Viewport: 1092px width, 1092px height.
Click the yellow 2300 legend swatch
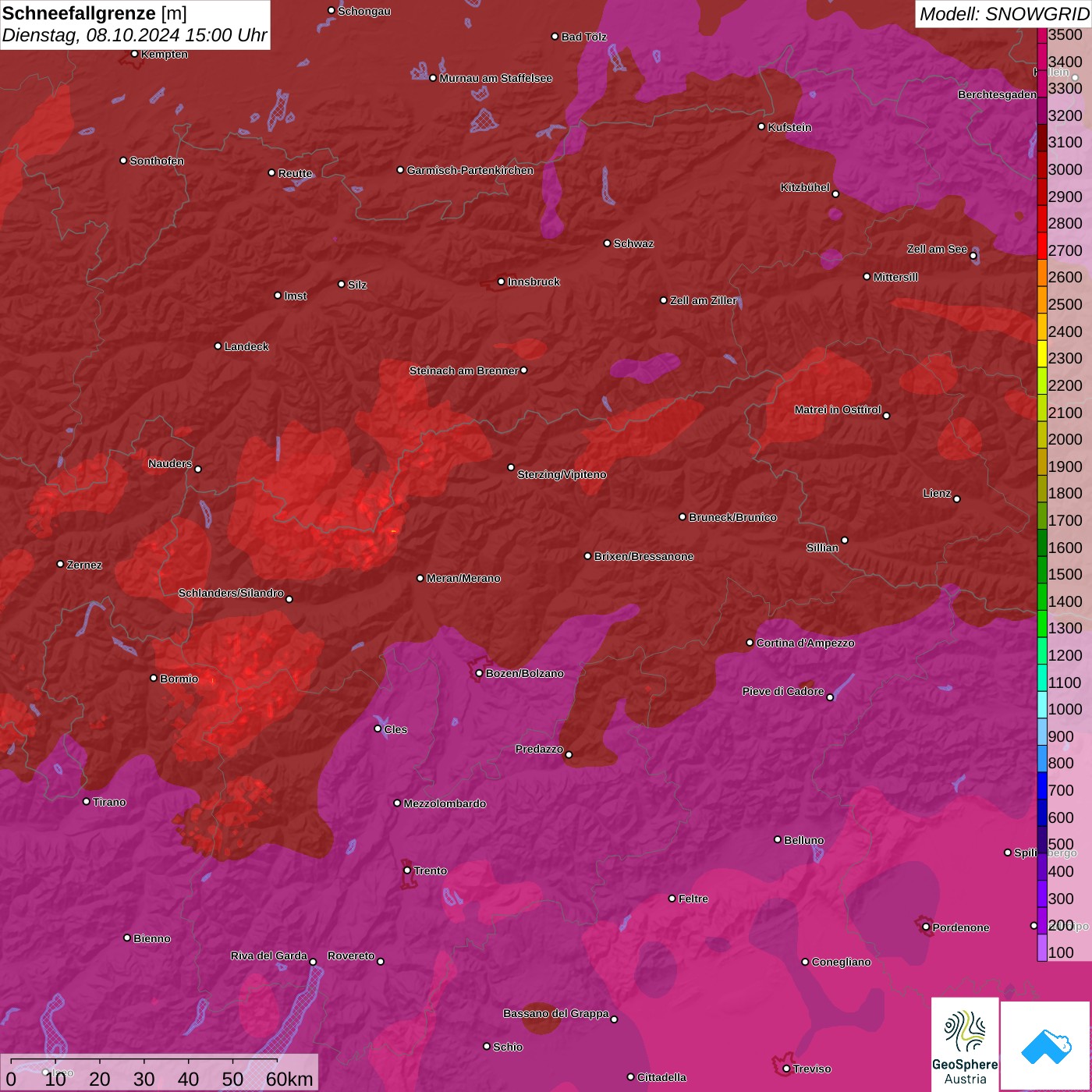pyautogui.click(x=1042, y=353)
